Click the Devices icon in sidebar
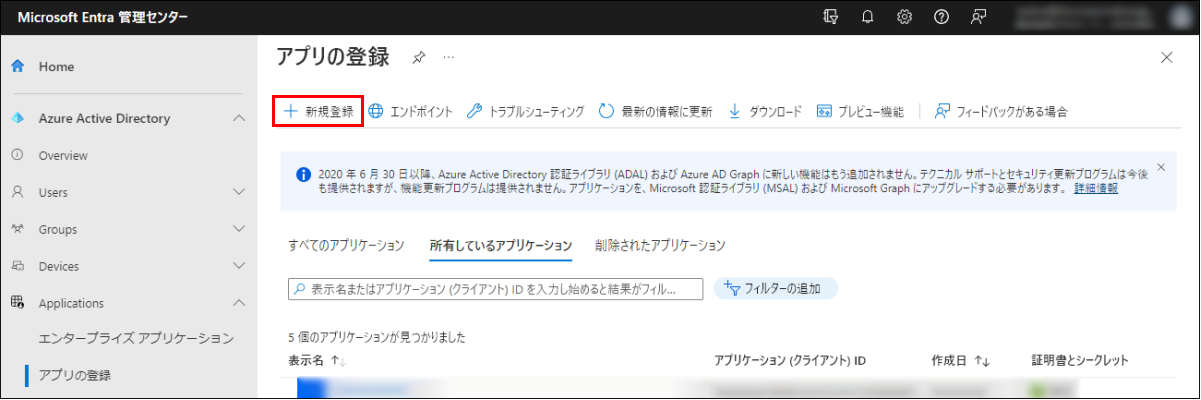 pyautogui.click(x=17, y=266)
